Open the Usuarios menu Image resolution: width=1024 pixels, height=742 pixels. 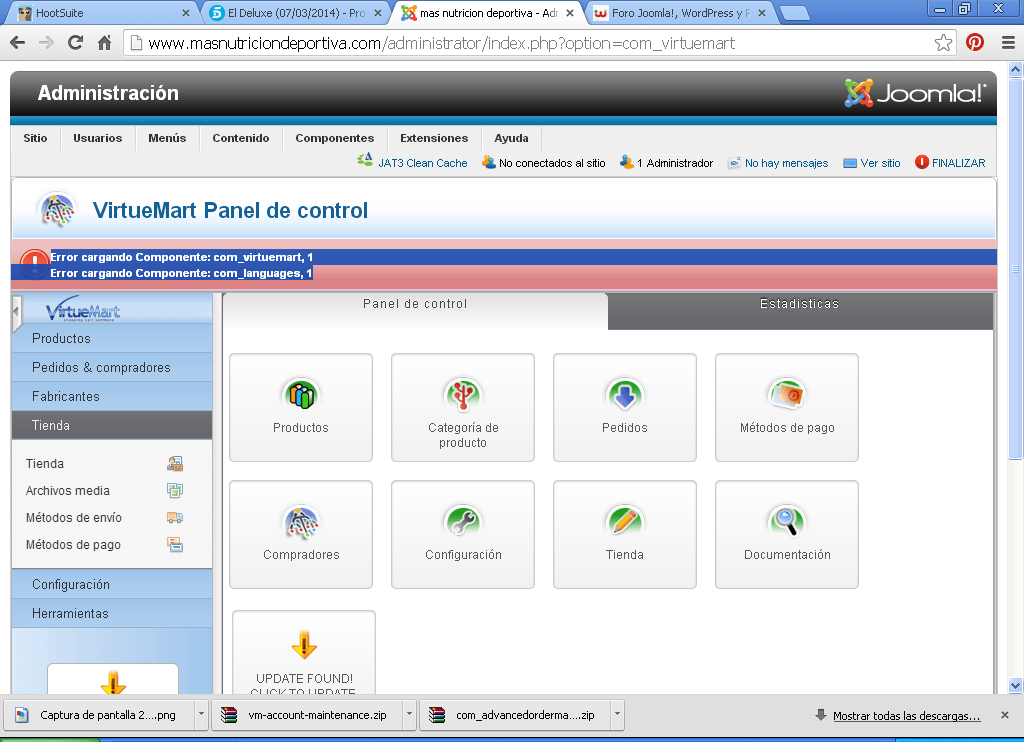(98, 138)
